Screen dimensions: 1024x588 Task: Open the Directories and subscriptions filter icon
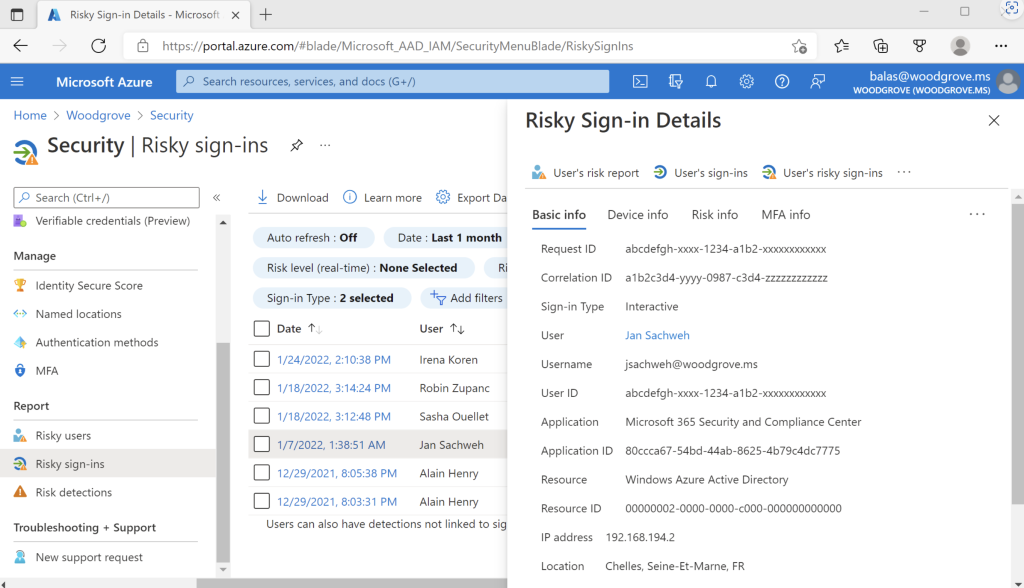[676, 82]
